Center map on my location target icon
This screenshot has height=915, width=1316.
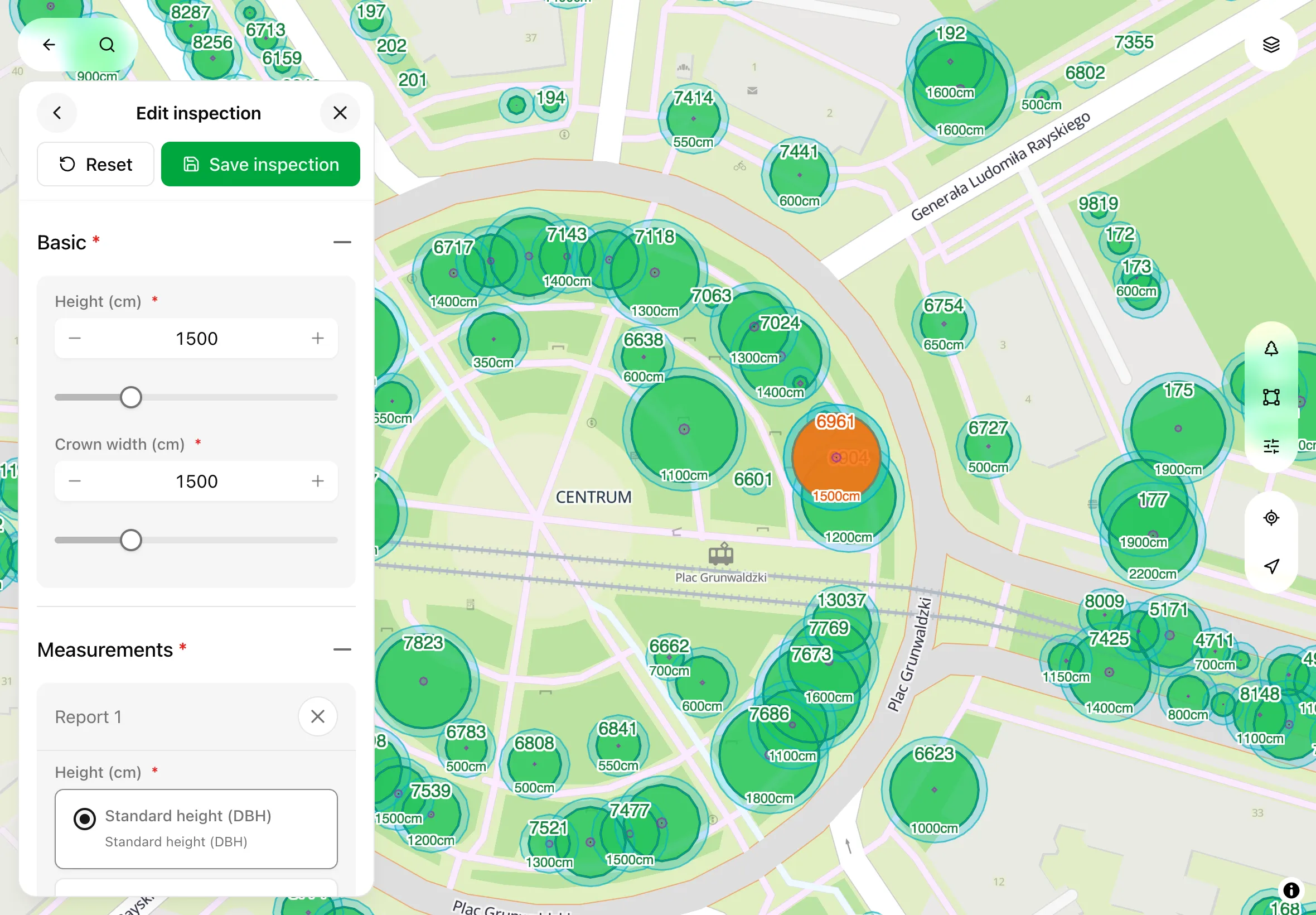1271,518
